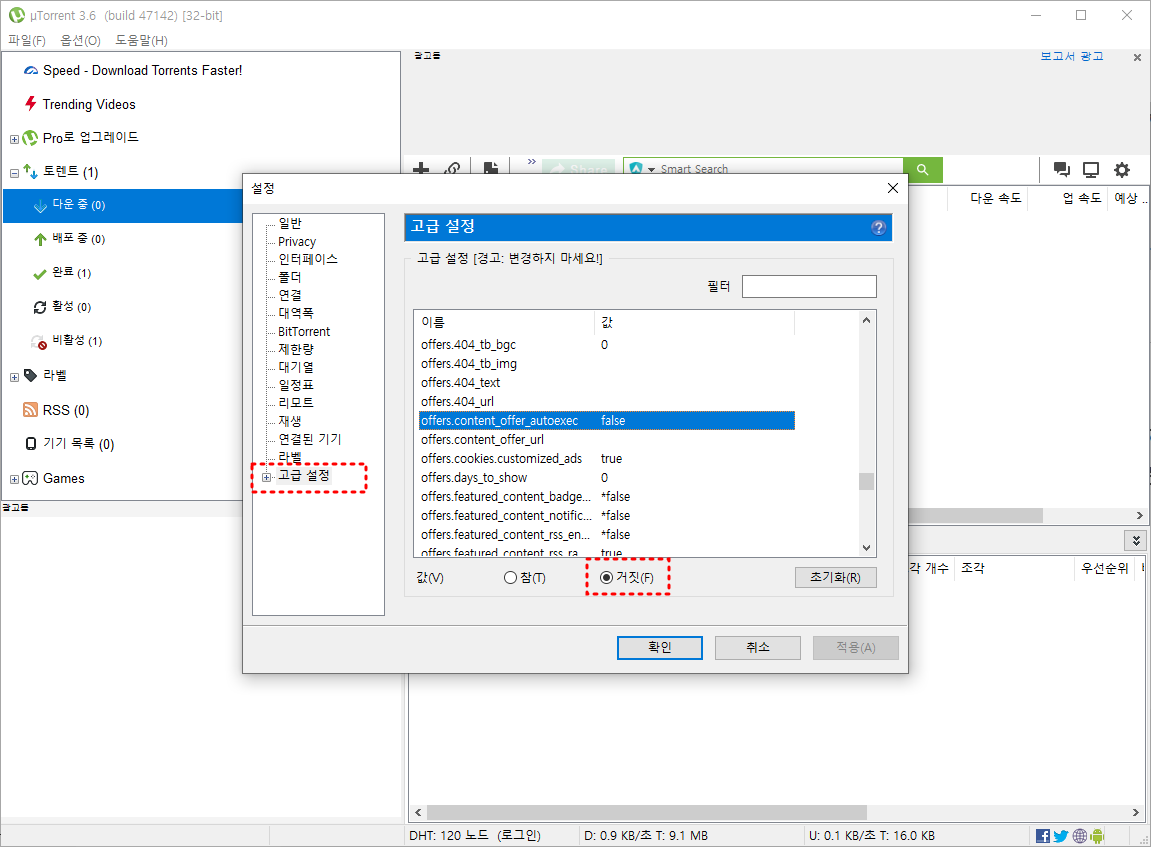Click the scroll up arrow of settings list
The height and width of the screenshot is (847, 1151).
click(x=866, y=320)
